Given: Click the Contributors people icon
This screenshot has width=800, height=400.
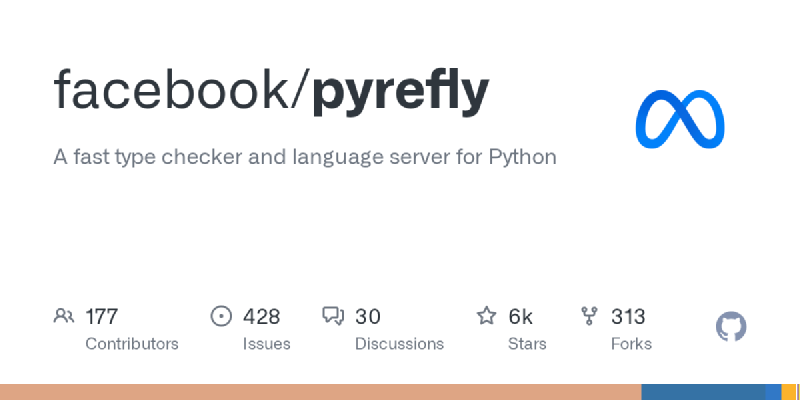Looking at the screenshot, I should 63,316.
